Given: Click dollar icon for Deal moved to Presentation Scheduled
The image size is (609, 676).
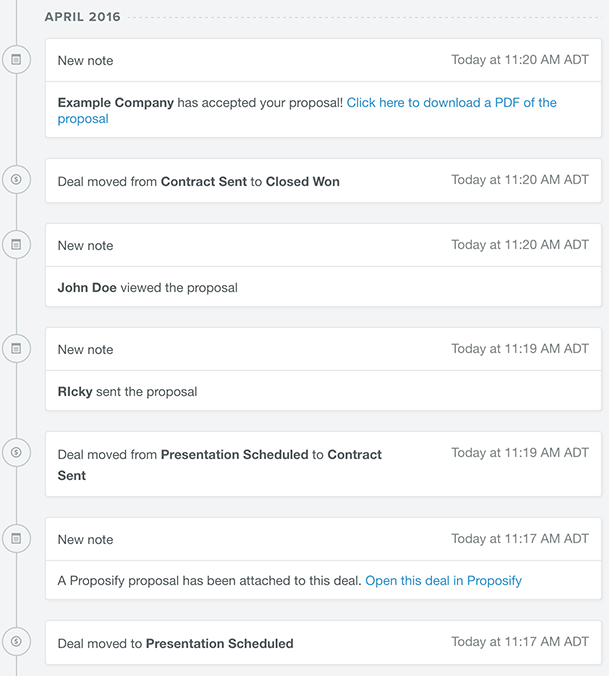Looking at the screenshot, I should click(16, 641).
